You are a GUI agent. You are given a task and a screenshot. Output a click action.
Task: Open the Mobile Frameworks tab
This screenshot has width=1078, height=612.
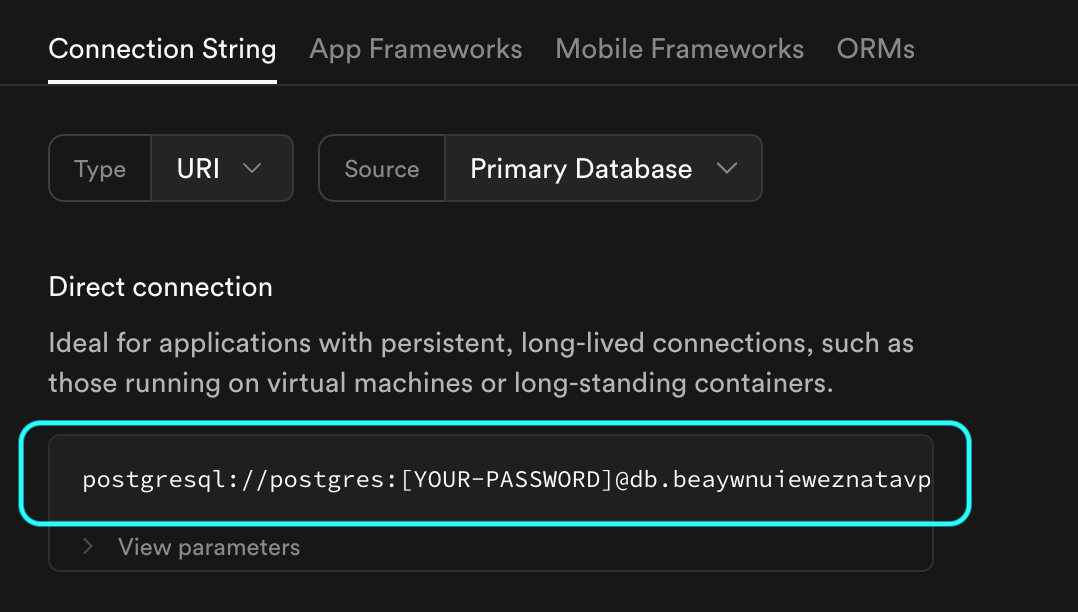pos(679,49)
